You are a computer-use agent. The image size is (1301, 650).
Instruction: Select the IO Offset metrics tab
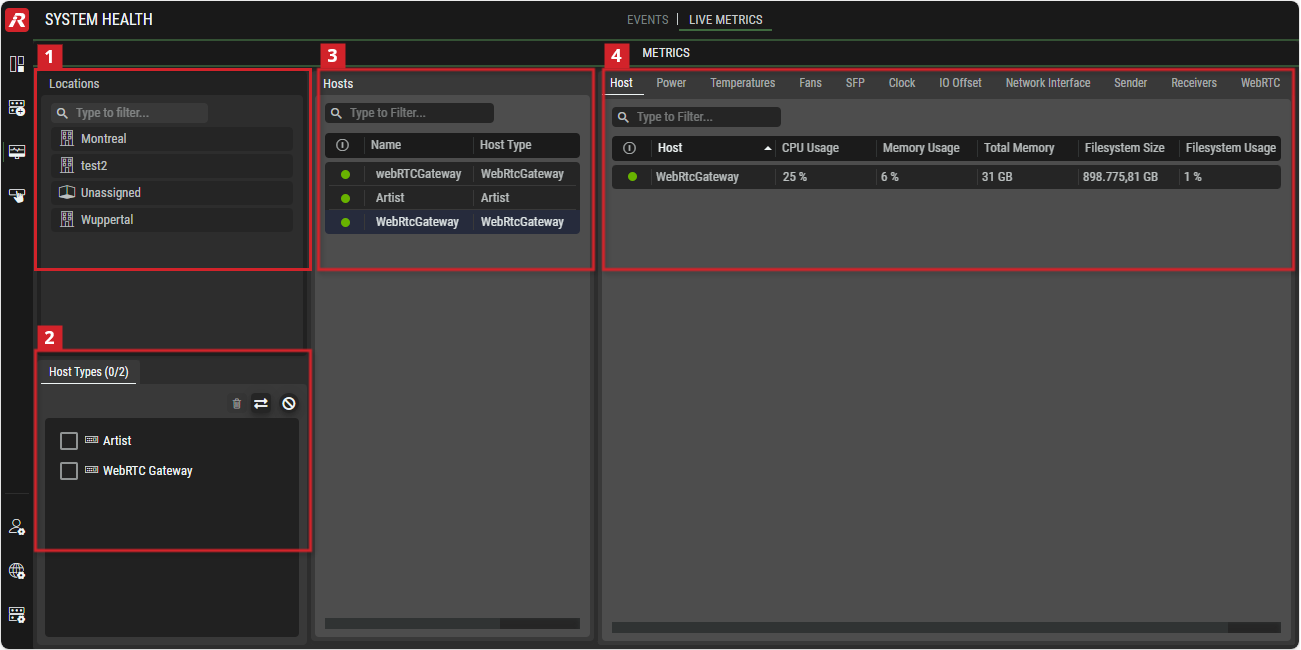(x=960, y=83)
